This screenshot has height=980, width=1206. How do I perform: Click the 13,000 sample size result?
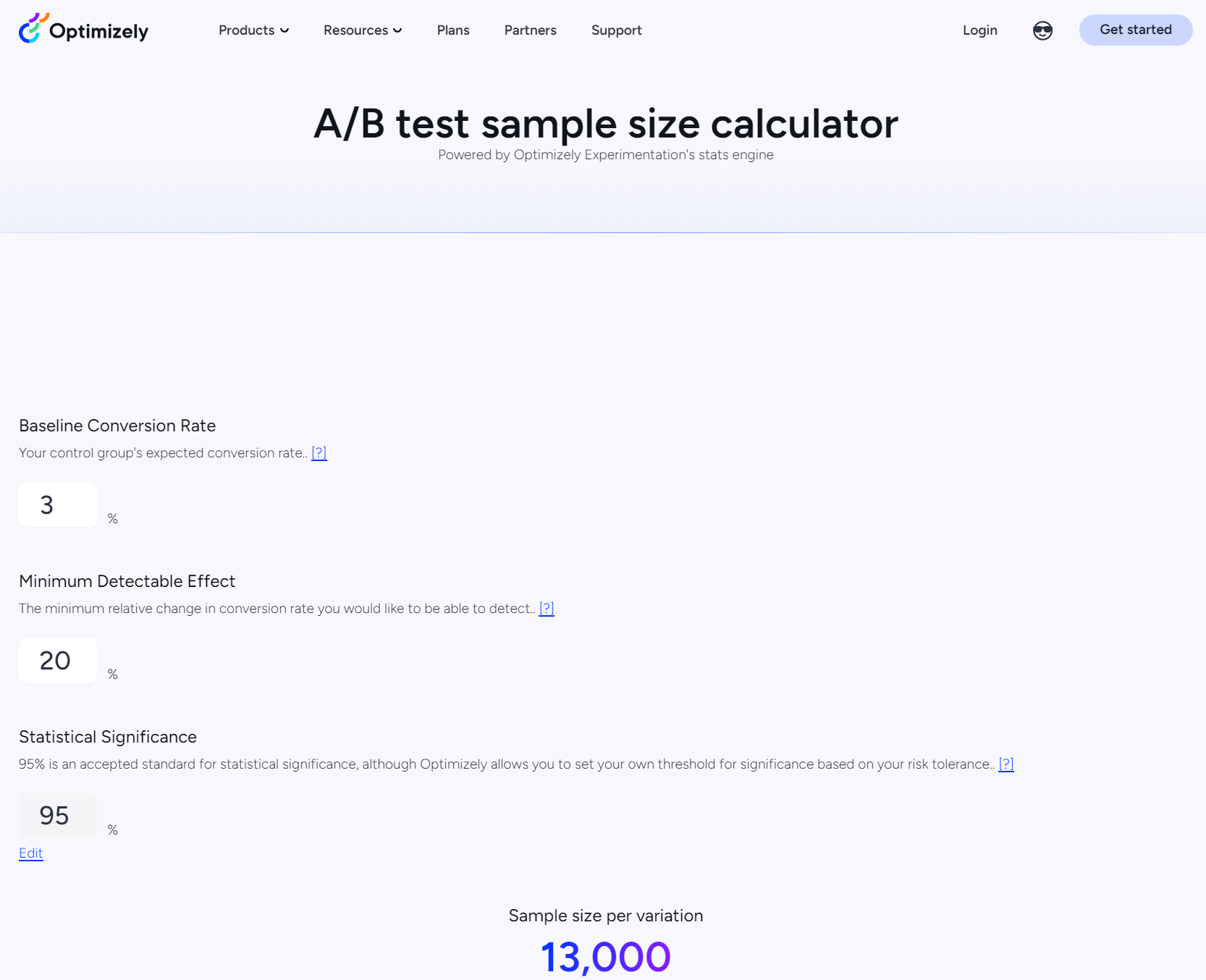606,956
